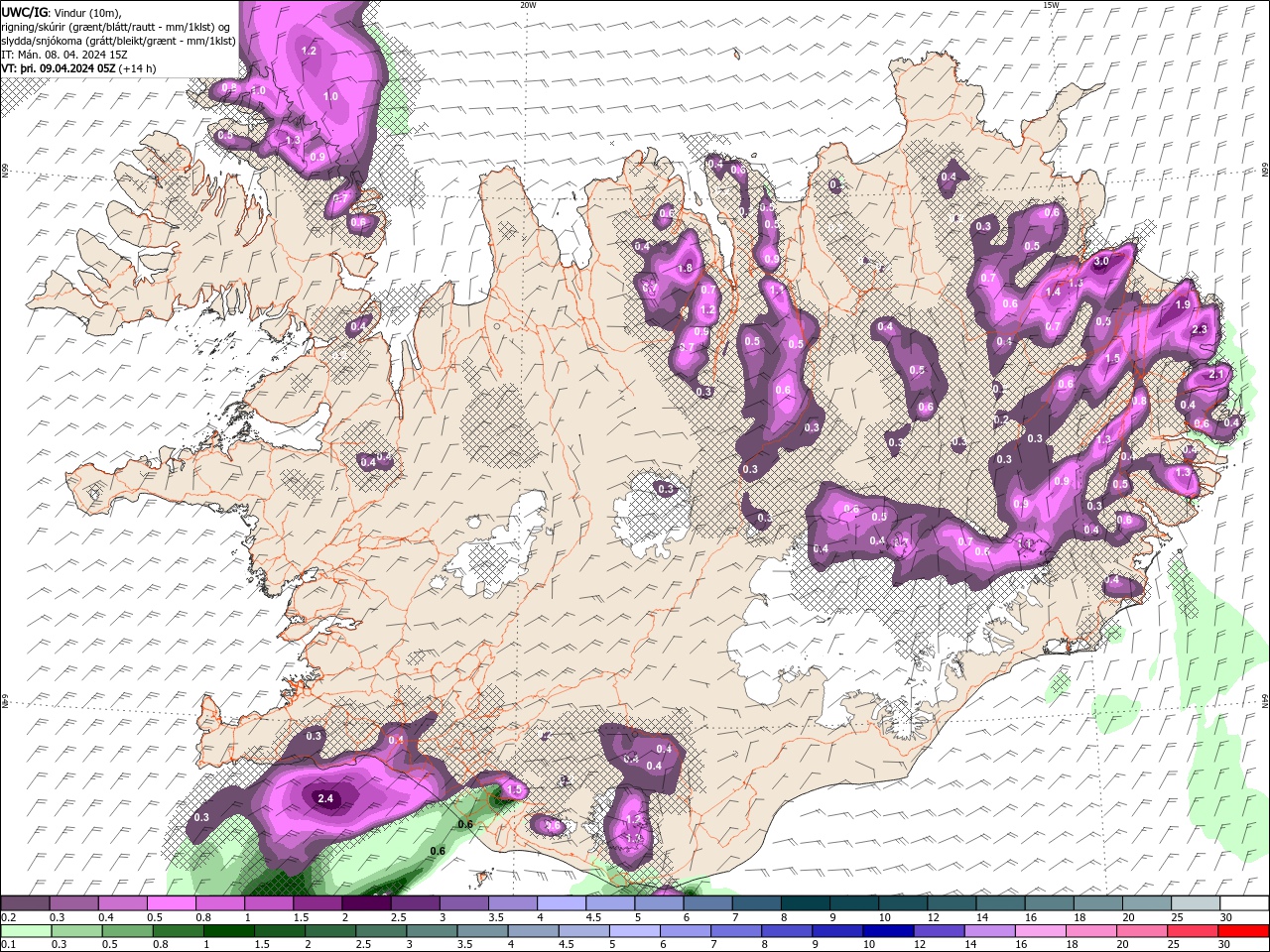Pick the darkest purple 2 swatch in snow scale
The width and height of the screenshot is (1270, 952).
(365, 903)
